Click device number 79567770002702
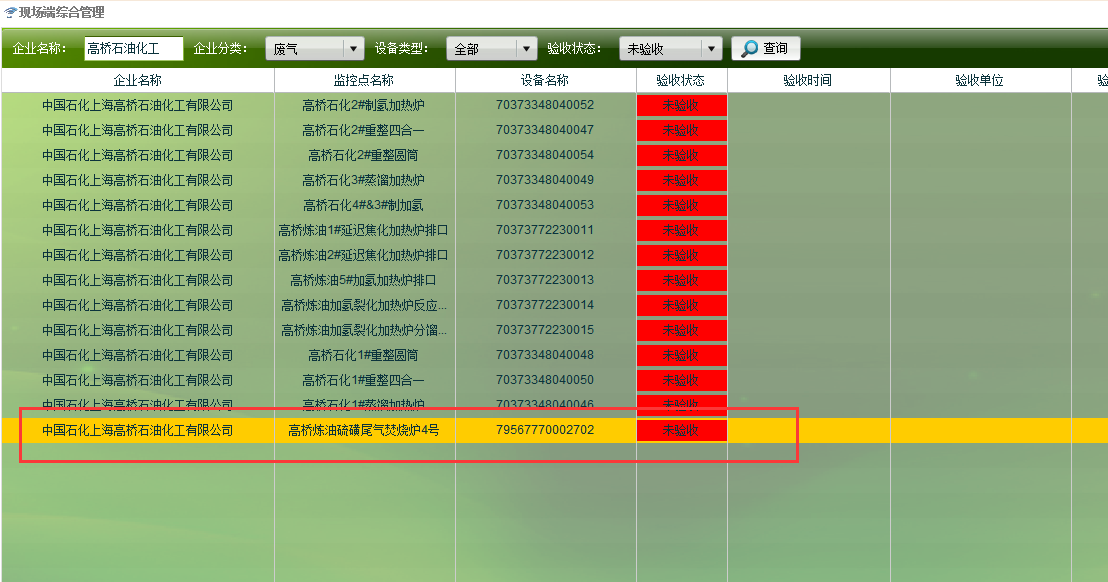This screenshot has width=1108, height=582. point(545,430)
